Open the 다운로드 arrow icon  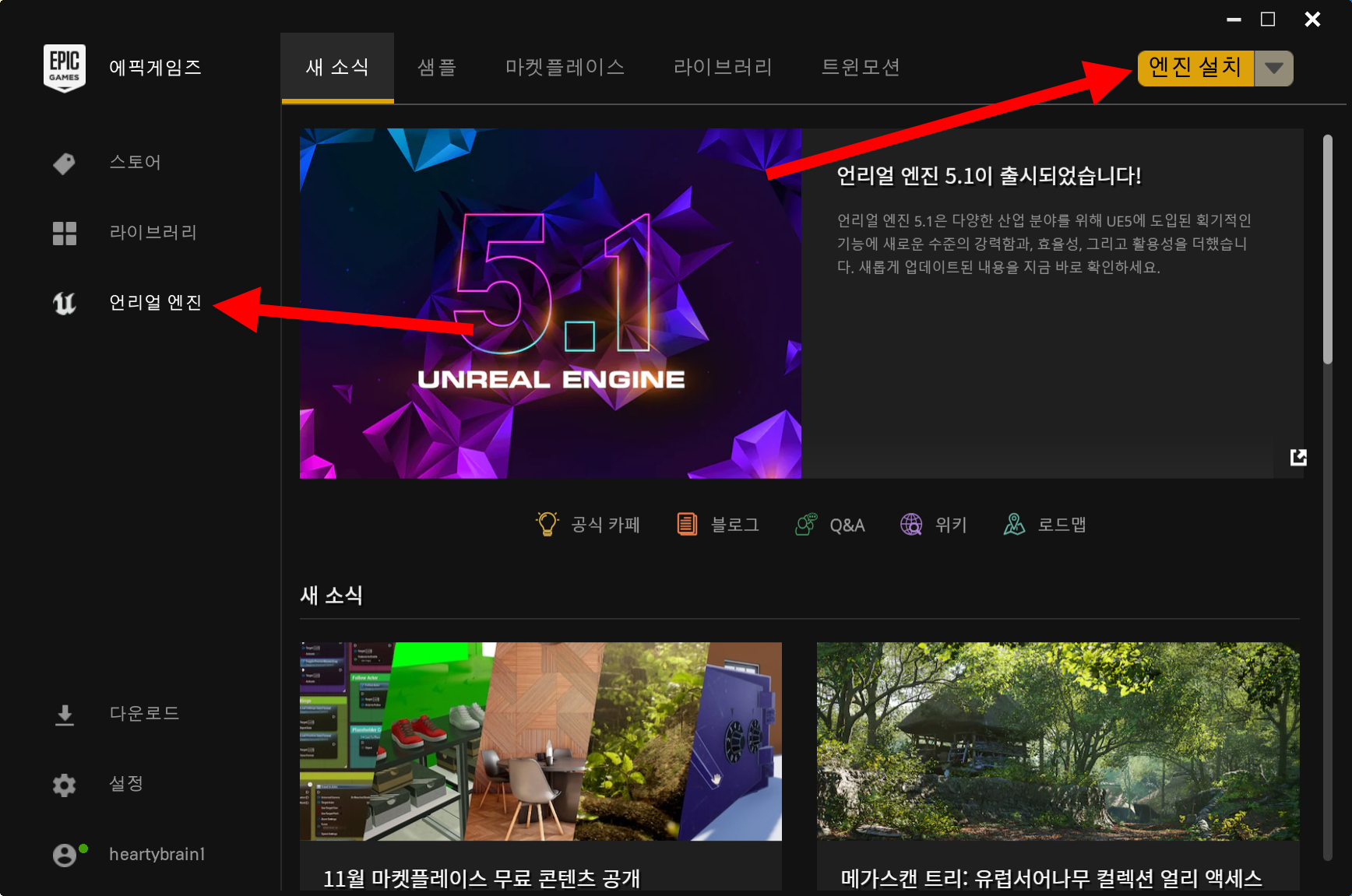click(65, 715)
